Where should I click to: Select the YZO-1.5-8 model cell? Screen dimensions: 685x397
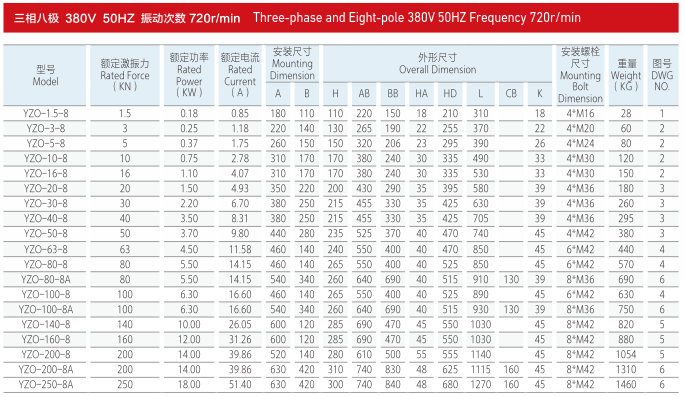pos(45,114)
